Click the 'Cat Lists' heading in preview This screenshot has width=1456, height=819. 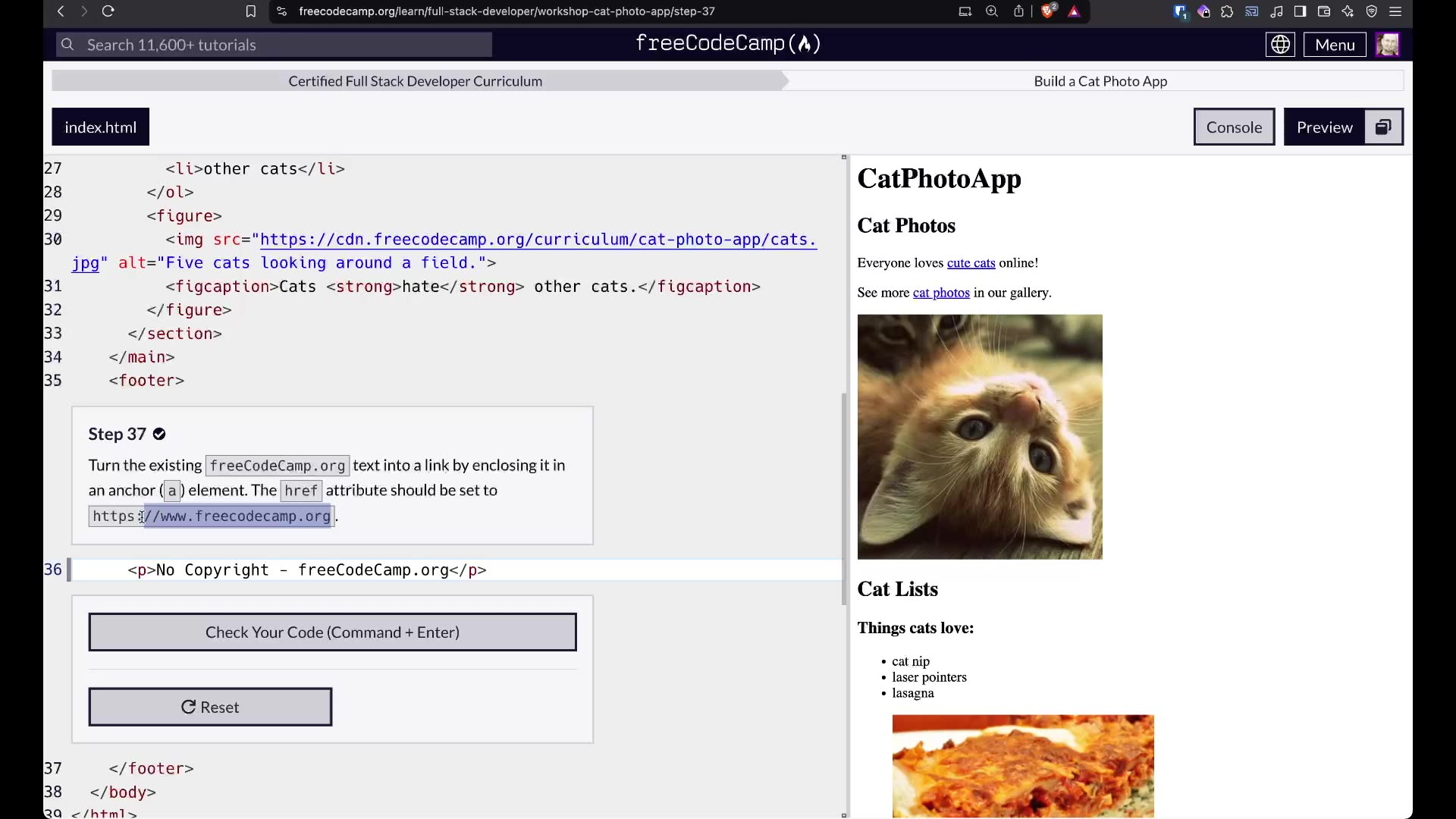897,589
